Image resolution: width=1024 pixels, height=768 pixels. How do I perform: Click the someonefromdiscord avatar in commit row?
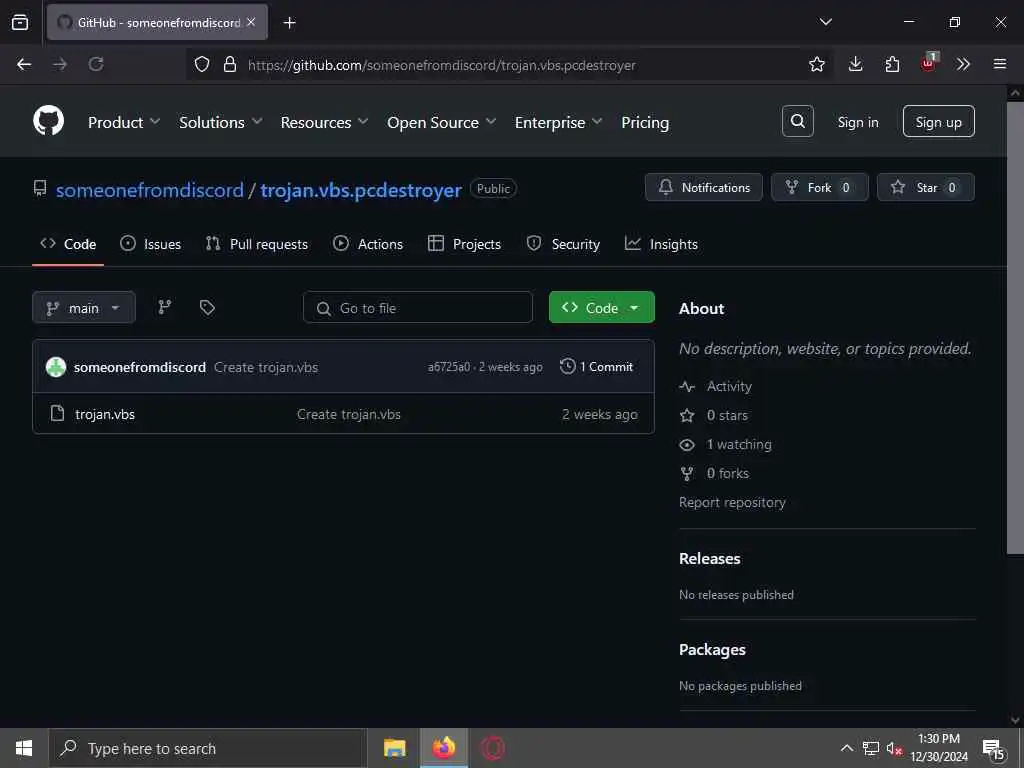56,367
